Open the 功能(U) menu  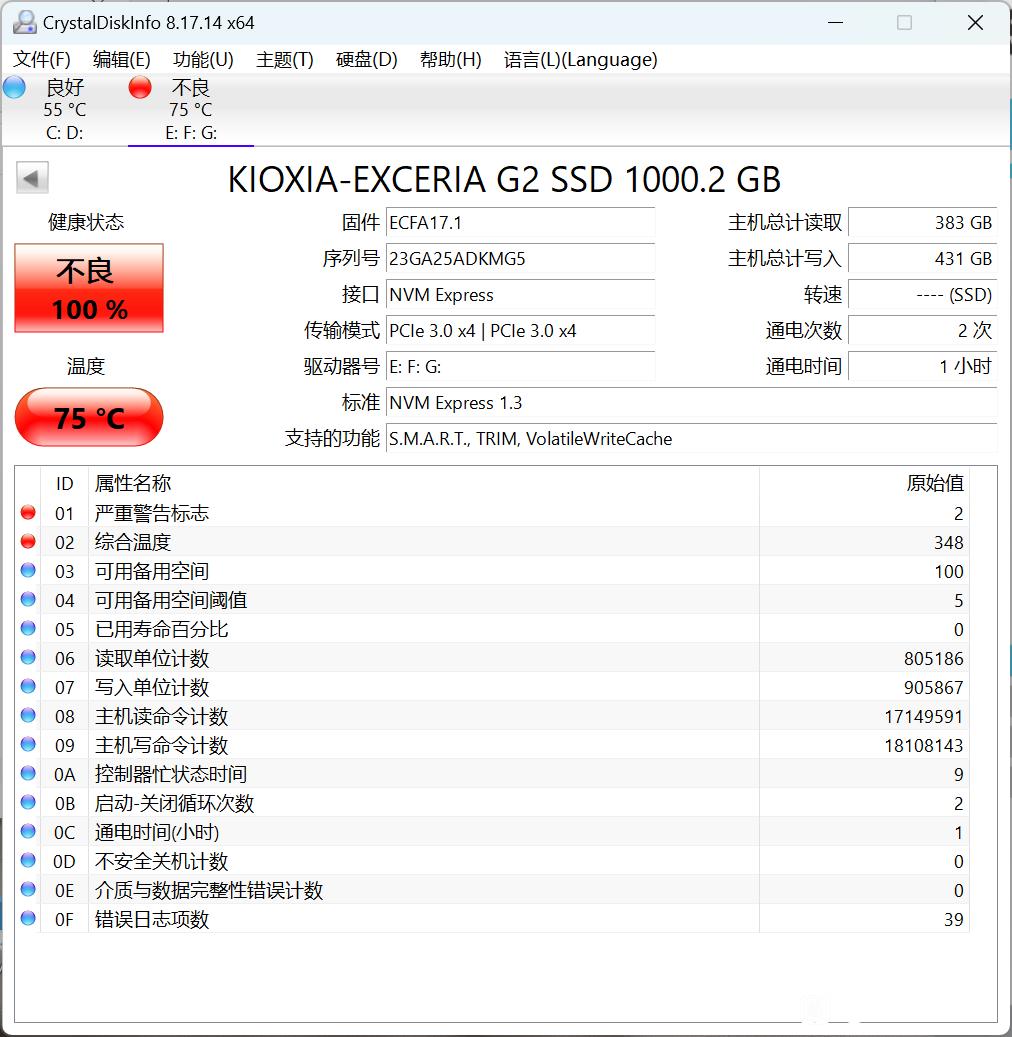point(203,60)
